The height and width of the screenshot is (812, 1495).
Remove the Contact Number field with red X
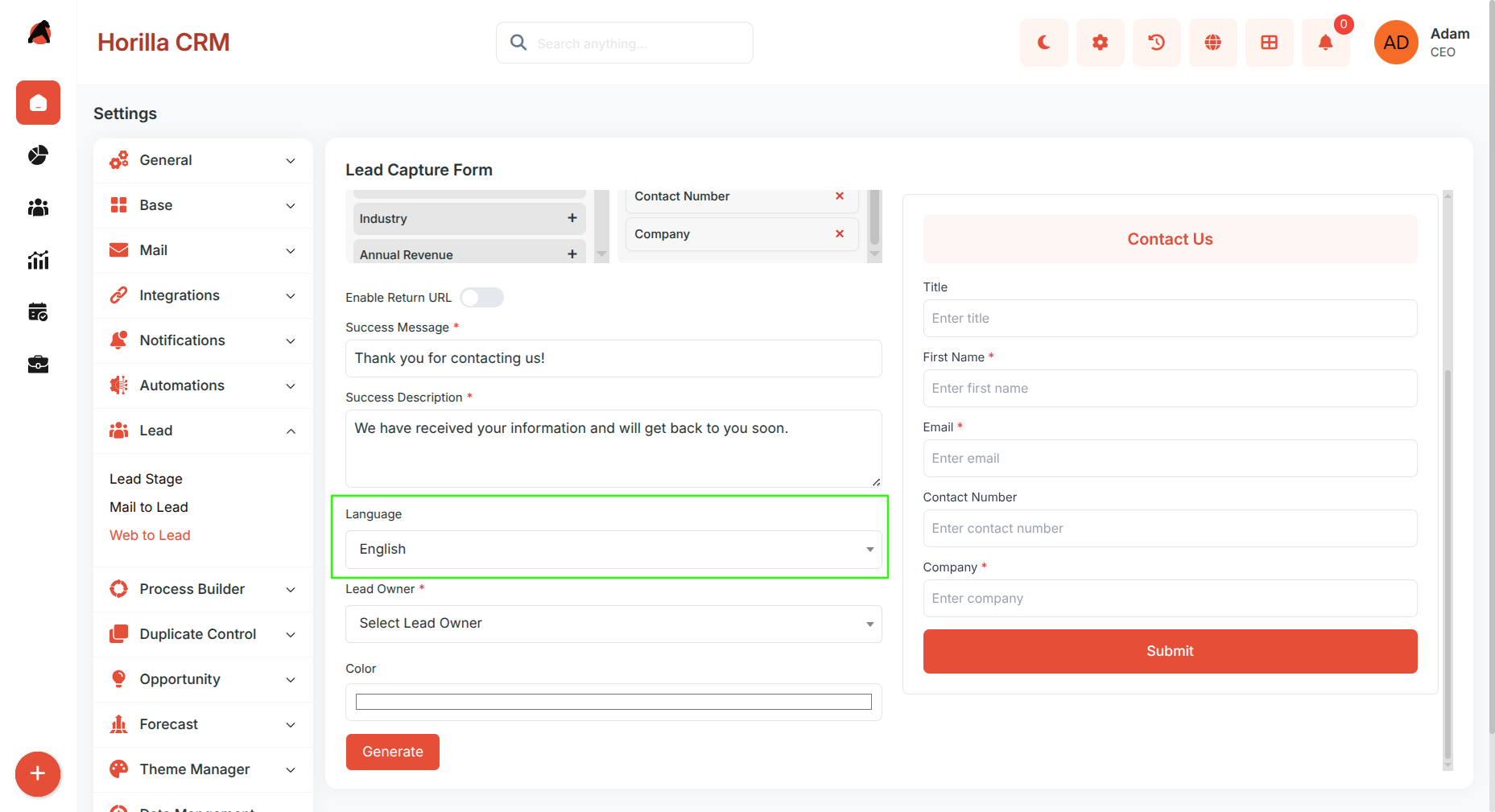point(840,196)
